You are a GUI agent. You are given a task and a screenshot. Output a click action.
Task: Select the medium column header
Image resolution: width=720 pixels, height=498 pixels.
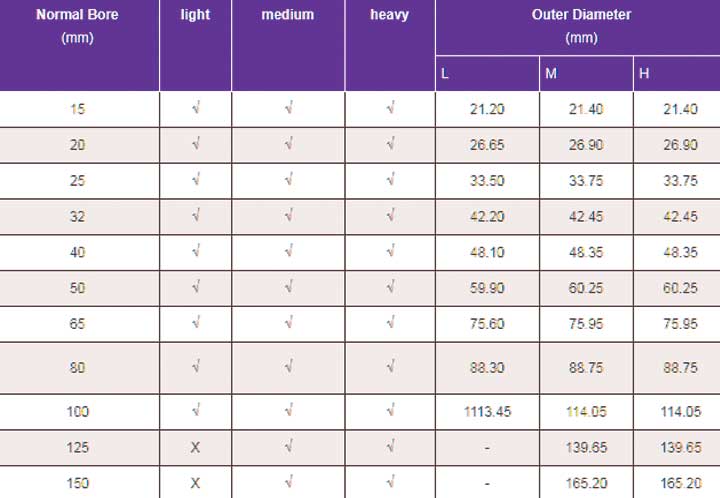pyautogui.click(x=288, y=15)
